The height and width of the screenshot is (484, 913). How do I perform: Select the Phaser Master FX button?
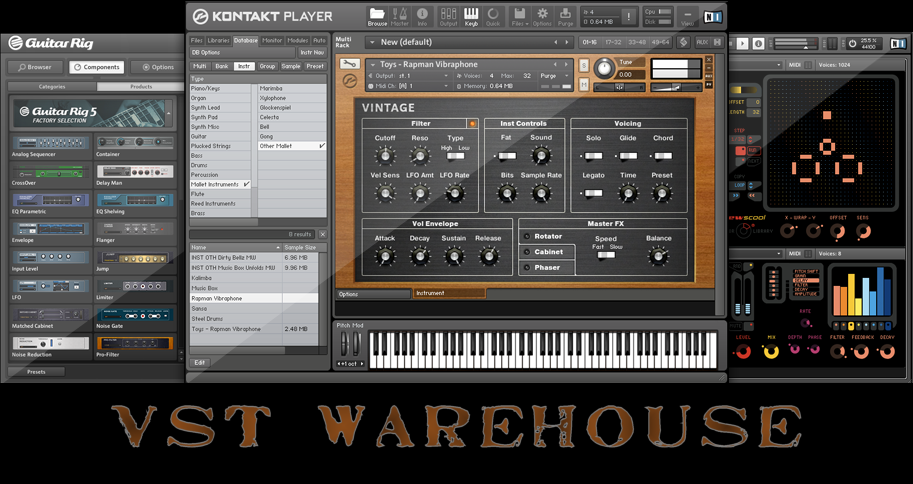pyautogui.click(x=547, y=267)
